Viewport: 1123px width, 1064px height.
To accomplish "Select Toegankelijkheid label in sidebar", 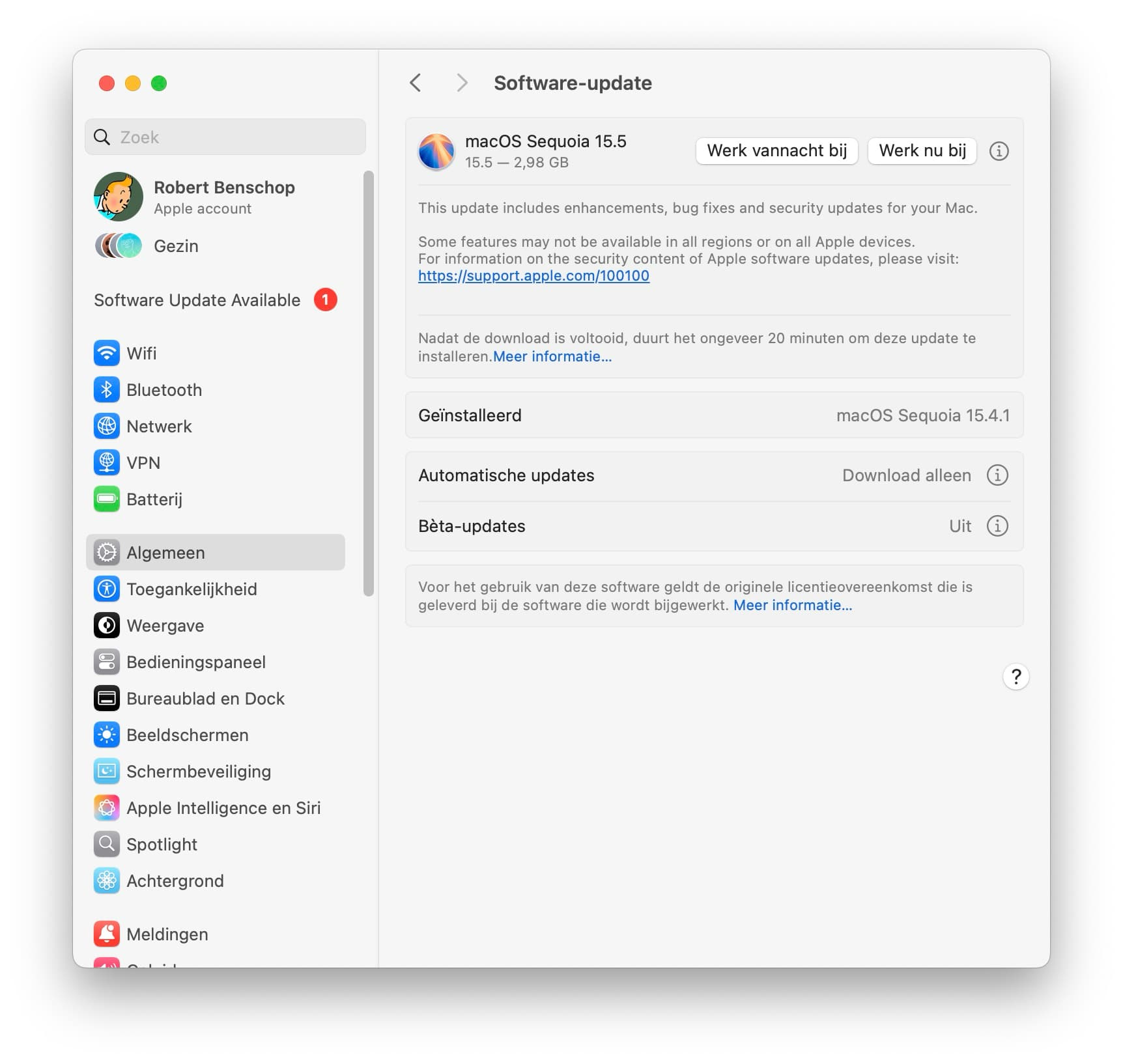I will (x=192, y=589).
